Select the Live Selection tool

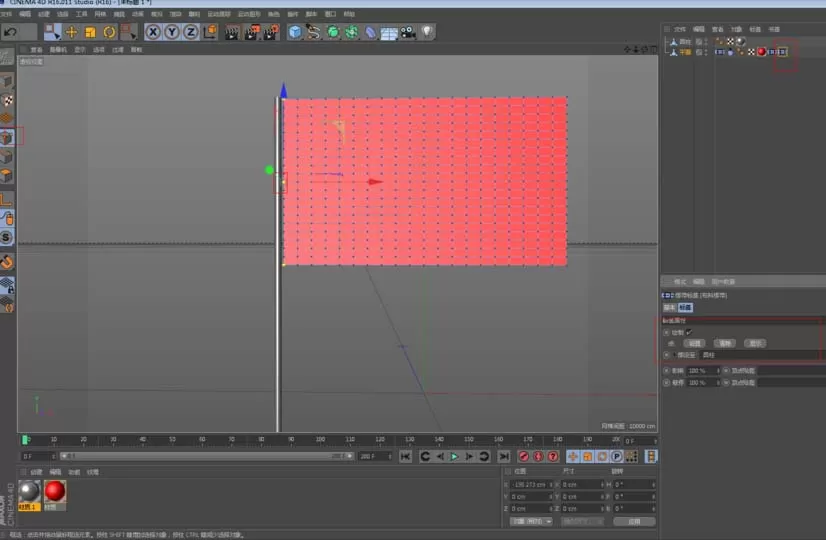click(52, 33)
